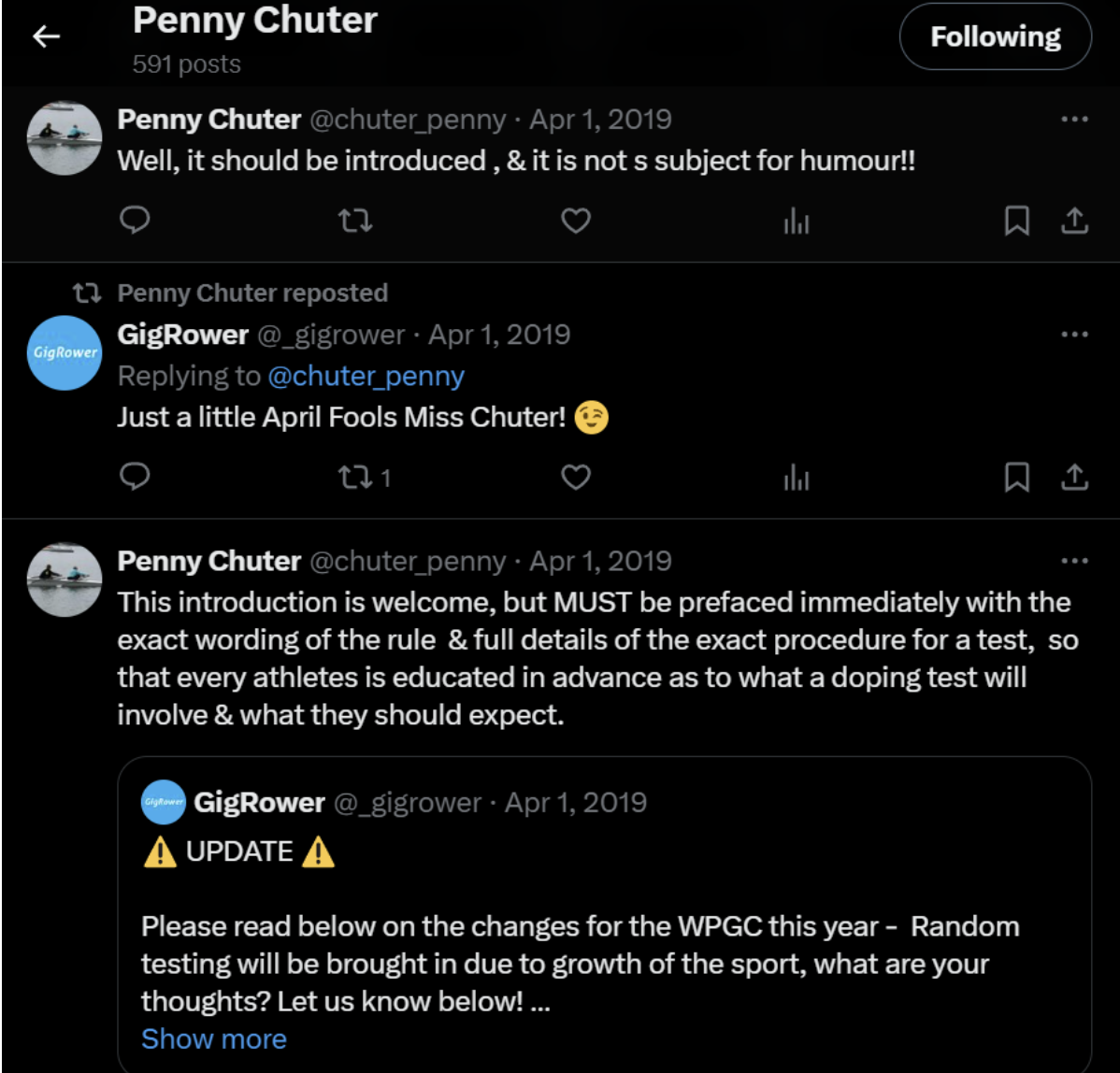The width and height of the screenshot is (1120, 1073).
Task: Bookmark the GigRower April Fools post
Action: coord(1016,477)
